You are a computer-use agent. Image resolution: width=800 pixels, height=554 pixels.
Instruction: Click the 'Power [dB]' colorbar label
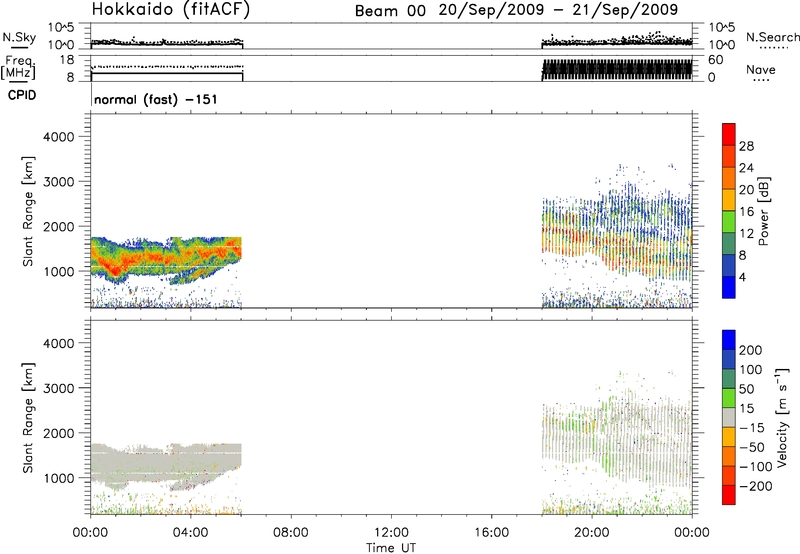[x=763, y=211]
